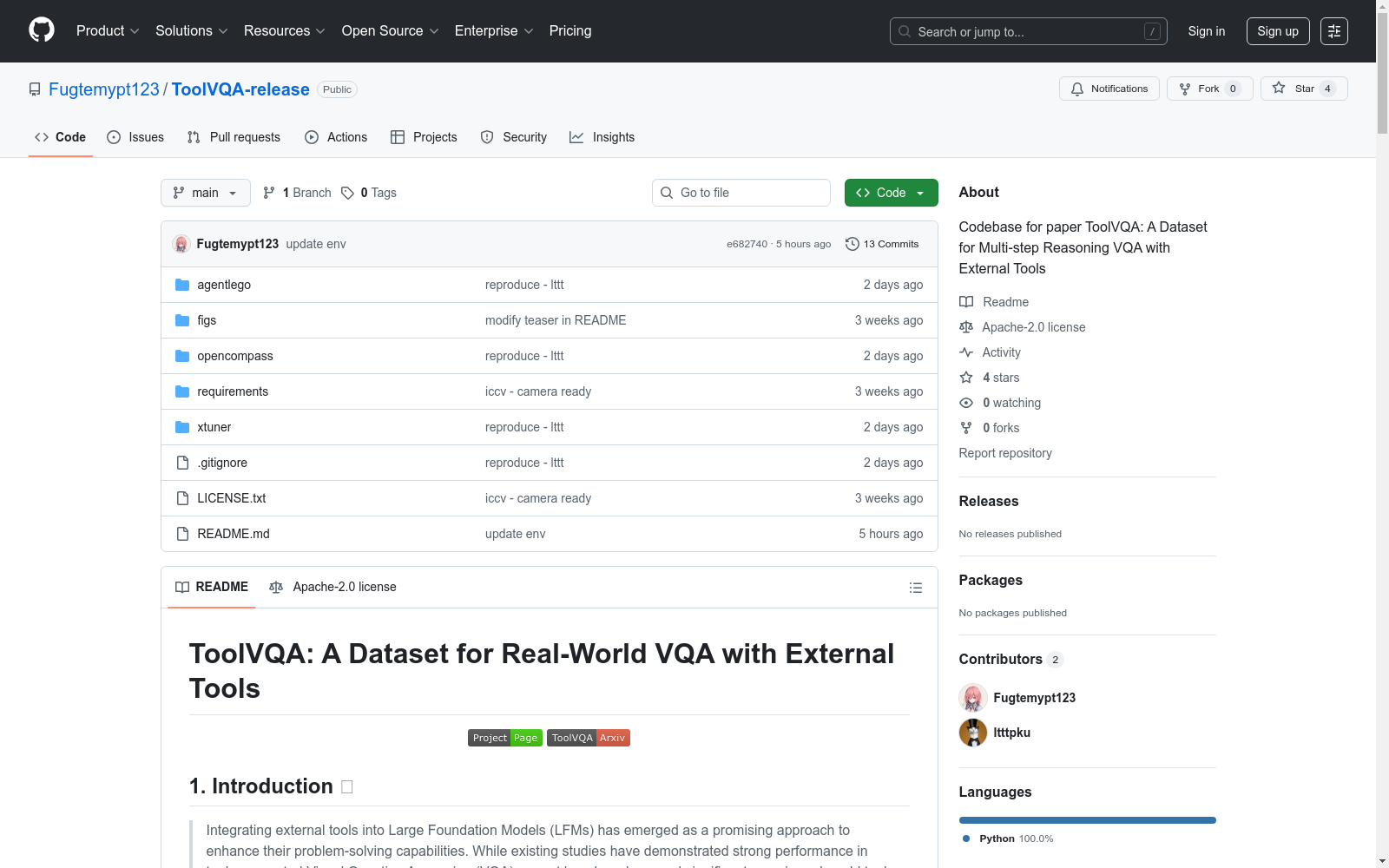Click the README.md file icon
Screen dimensions: 1389x868
coord(182,534)
